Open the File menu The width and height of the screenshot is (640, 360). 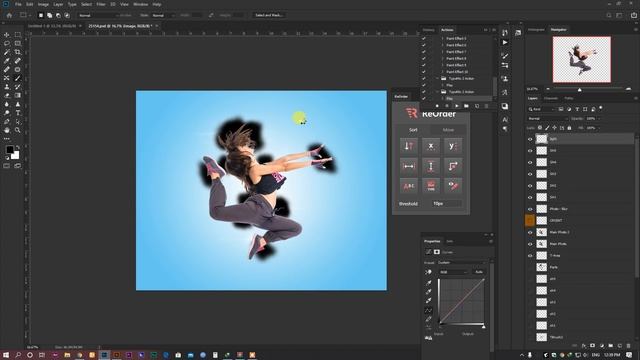click(18, 4)
